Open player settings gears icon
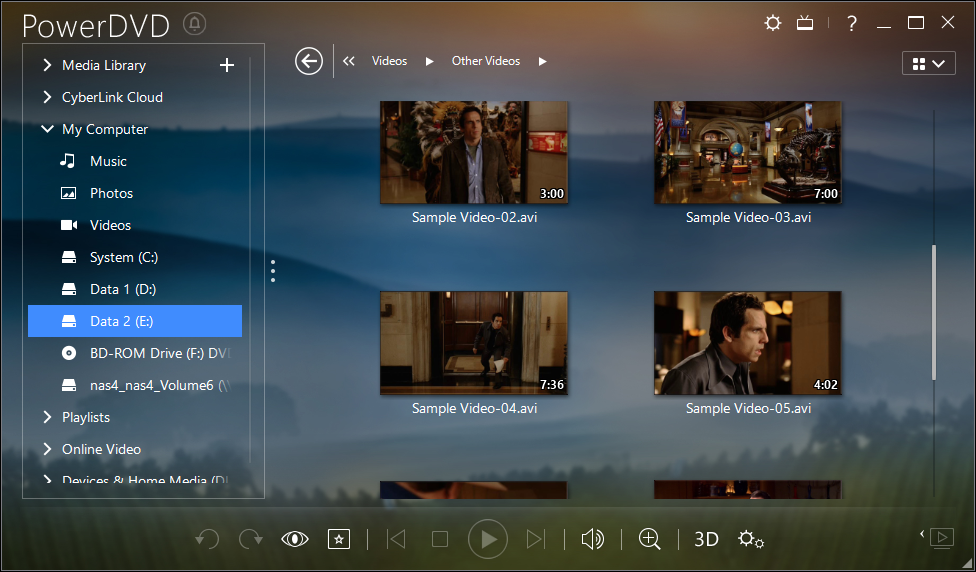 [751, 539]
